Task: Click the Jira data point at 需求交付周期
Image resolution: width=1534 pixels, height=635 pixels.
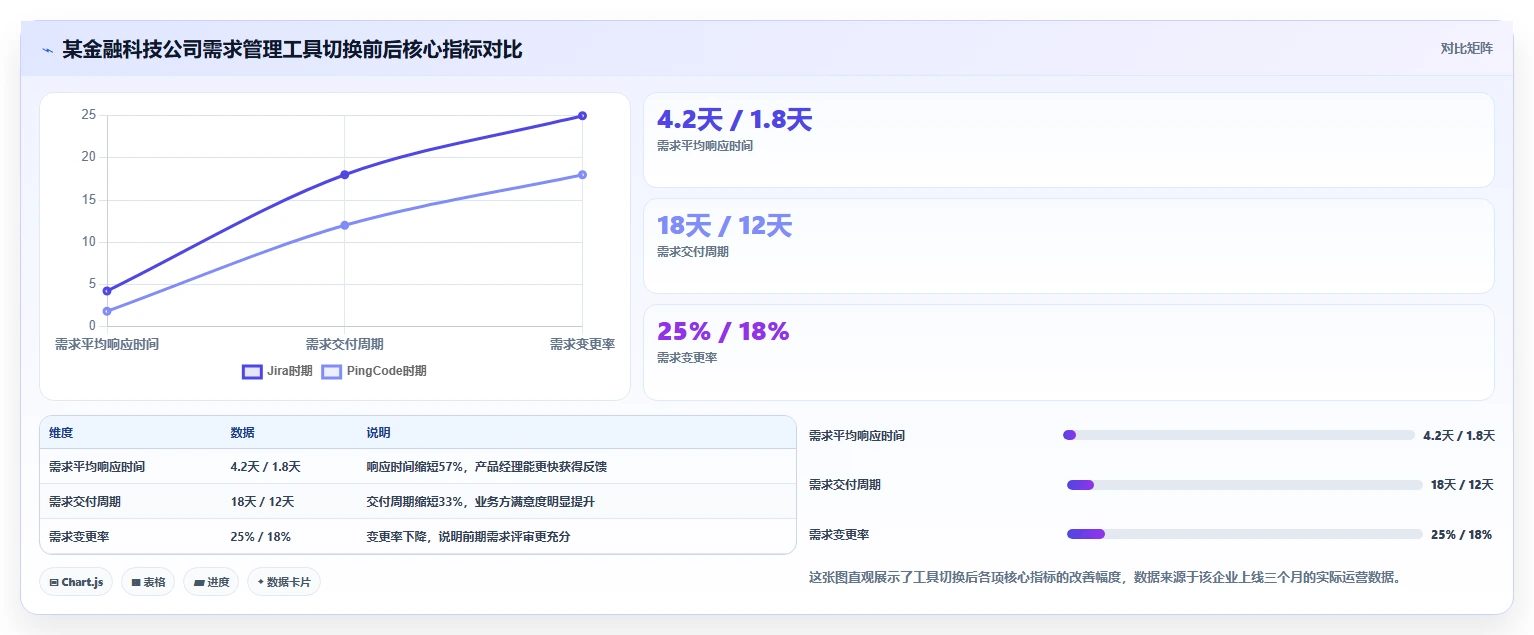Action: 345,175
